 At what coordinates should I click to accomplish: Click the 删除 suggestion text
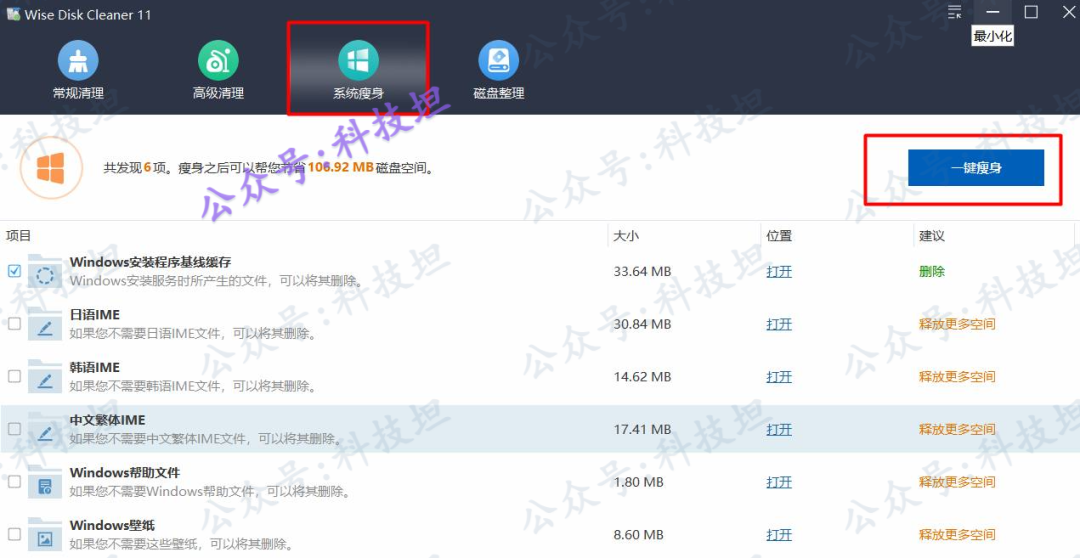932,271
